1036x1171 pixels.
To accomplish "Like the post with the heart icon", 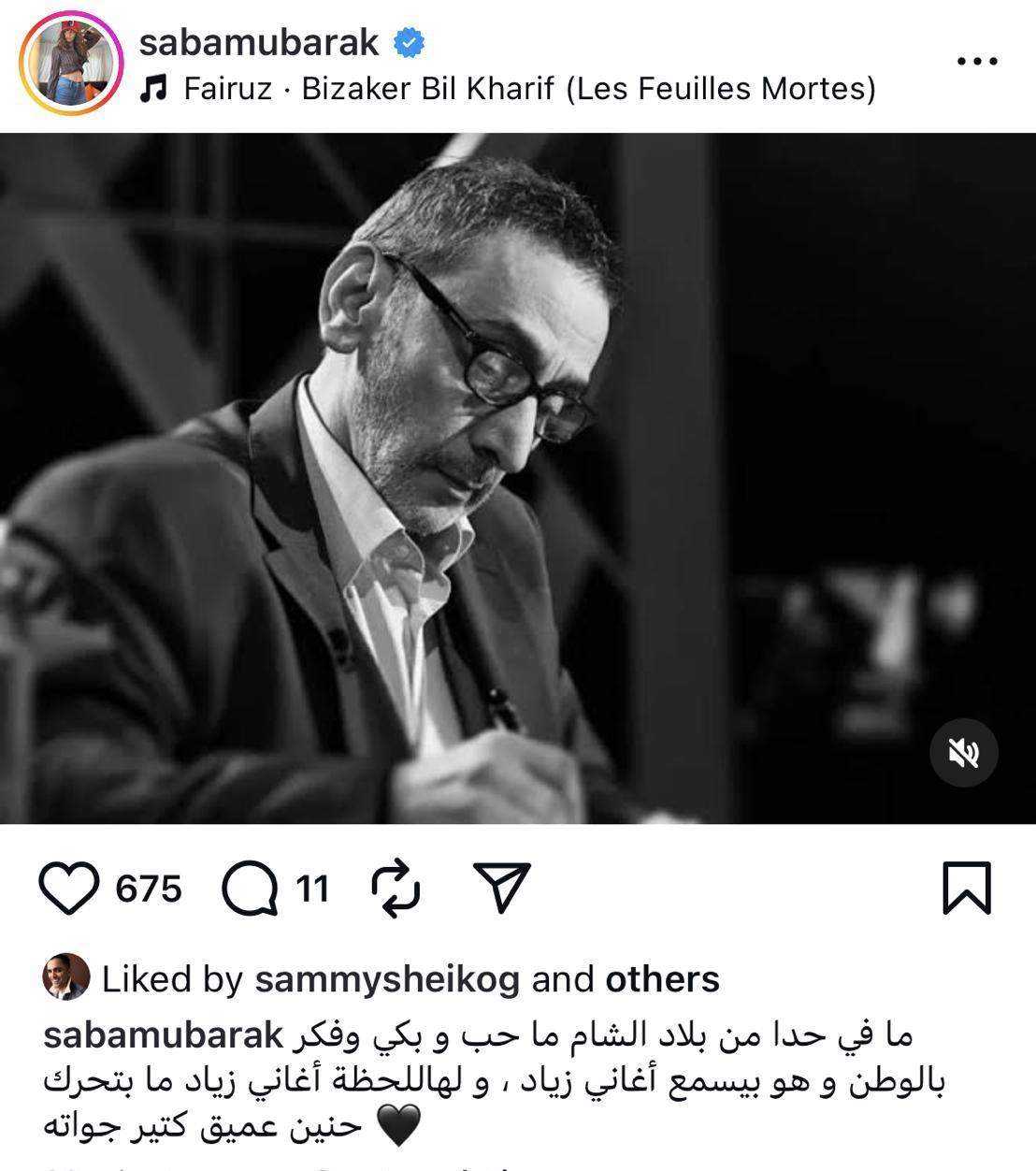I will click(x=68, y=888).
